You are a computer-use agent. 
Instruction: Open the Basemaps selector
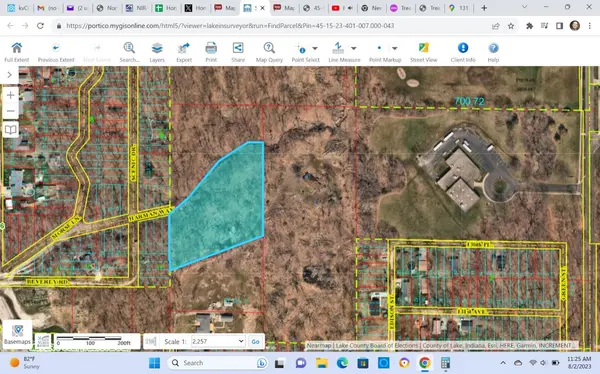click(17, 334)
